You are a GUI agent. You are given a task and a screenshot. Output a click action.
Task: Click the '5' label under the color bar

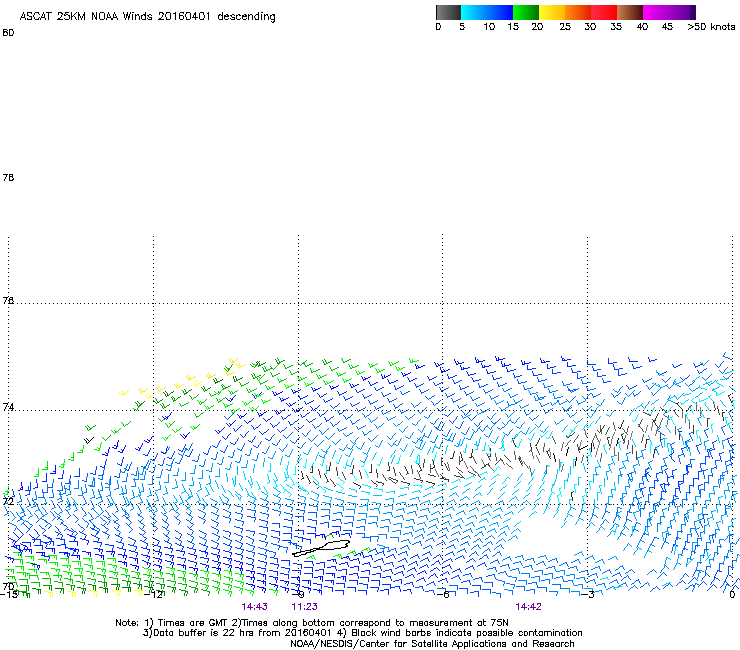click(462, 27)
